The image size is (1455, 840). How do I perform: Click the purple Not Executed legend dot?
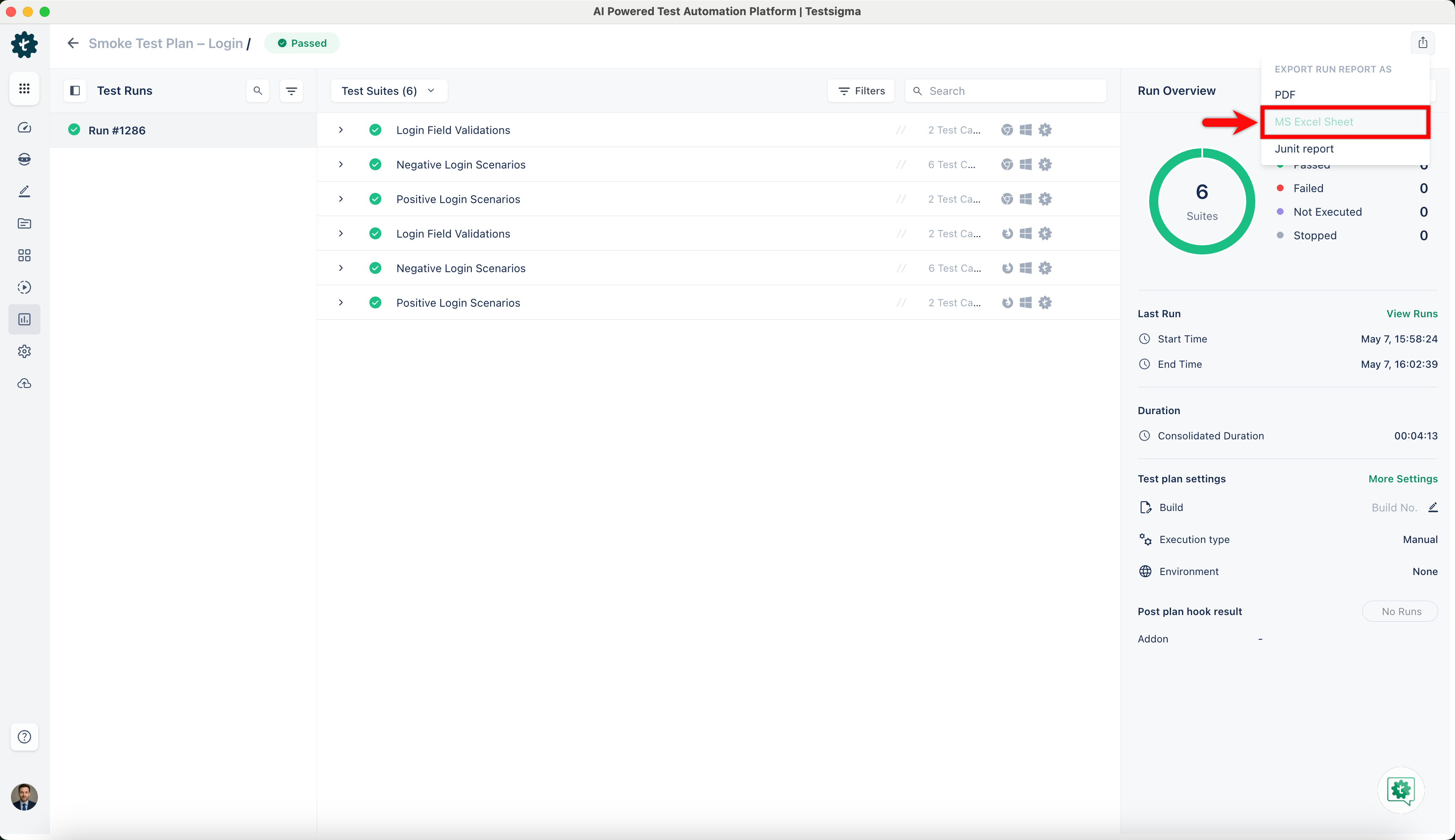pyautogui.click(x=1280, y=212)
